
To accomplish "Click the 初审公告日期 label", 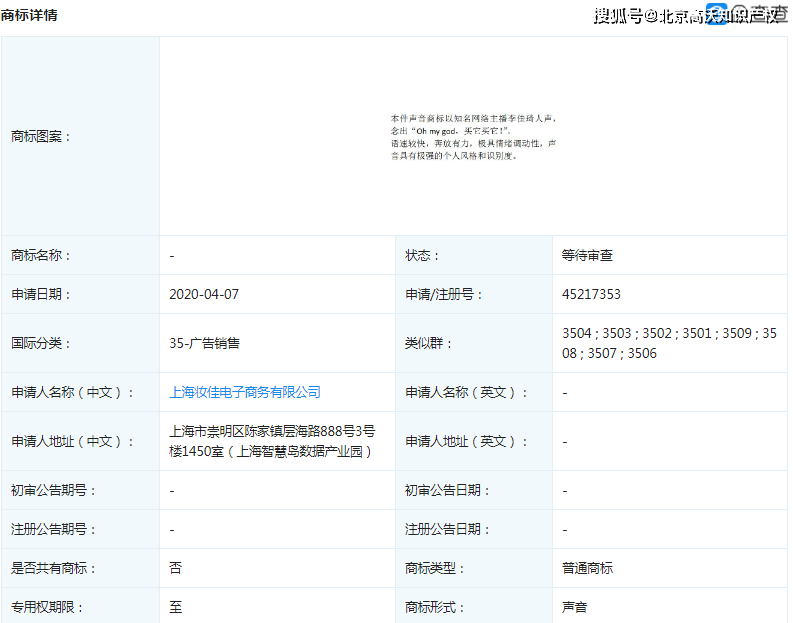I will (x=447, y=491).
